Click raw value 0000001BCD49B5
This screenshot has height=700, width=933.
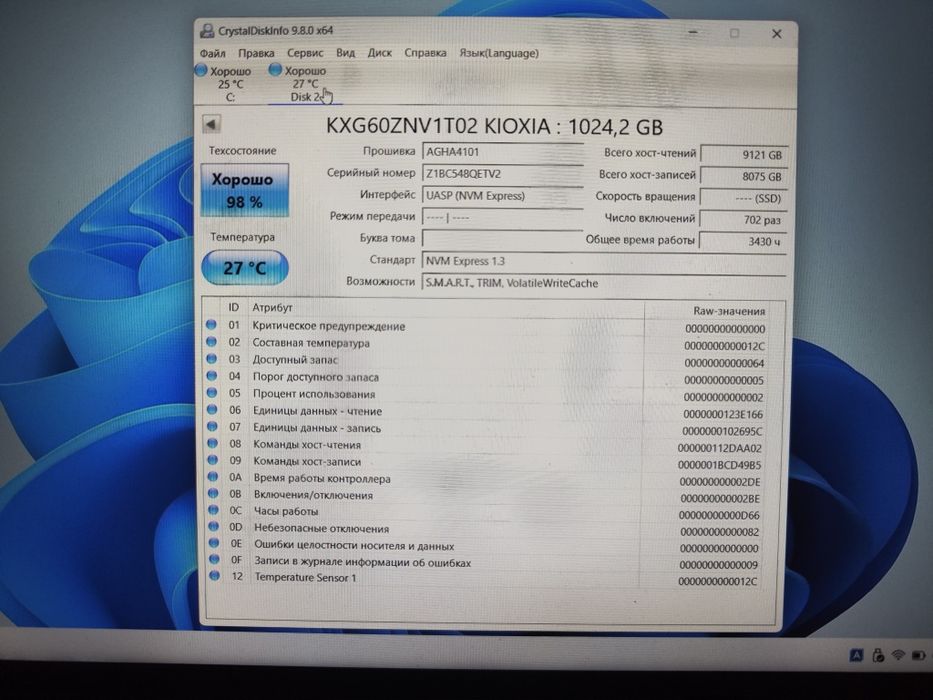[719, 465]
